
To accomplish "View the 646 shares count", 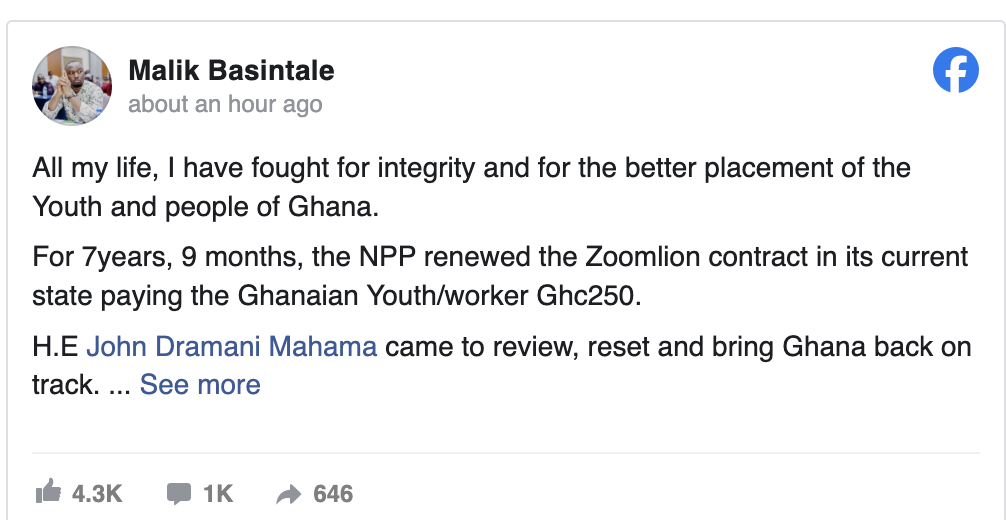I will click(x=333, y=494).
